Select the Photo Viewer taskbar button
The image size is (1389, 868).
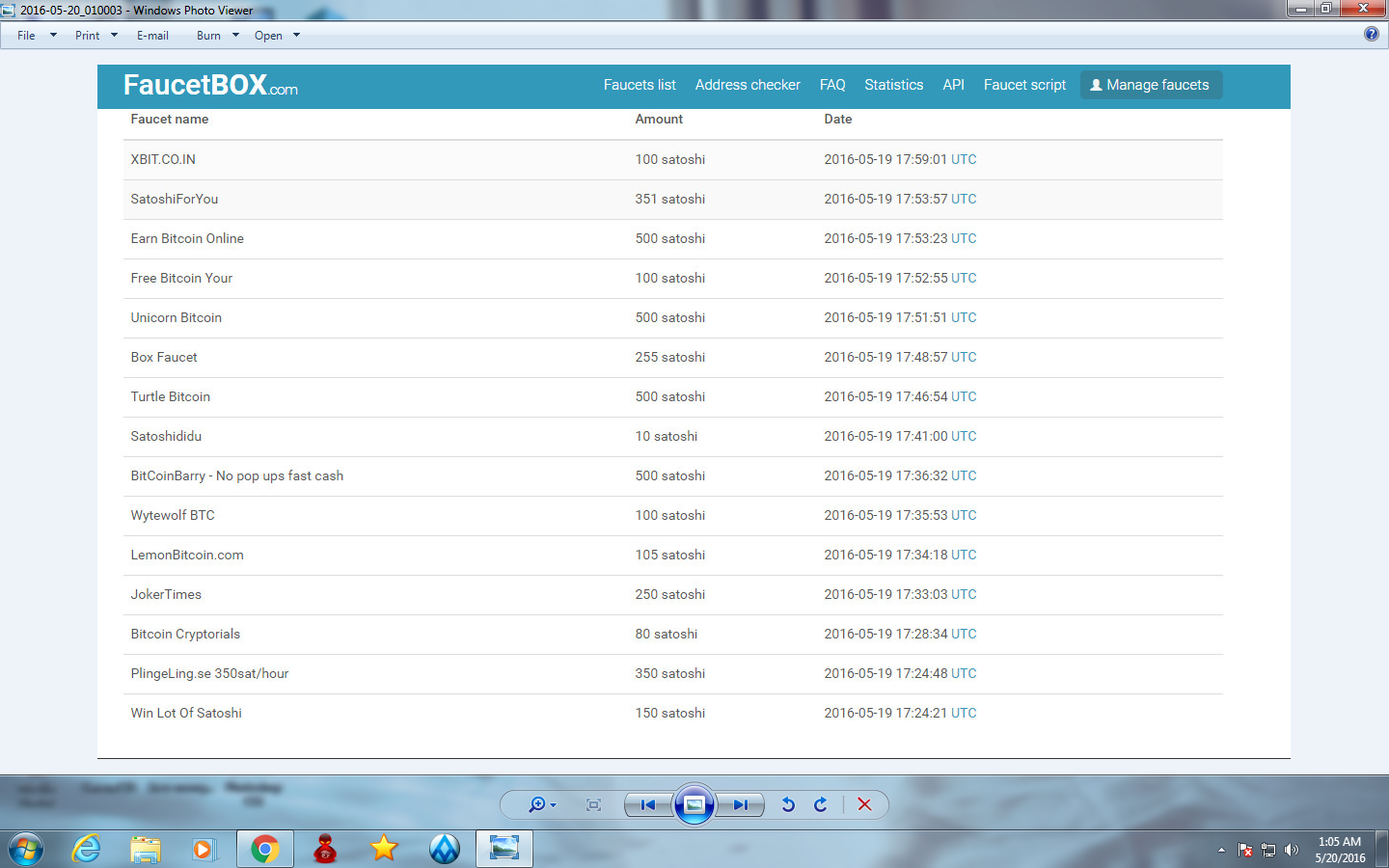(504, 849)
